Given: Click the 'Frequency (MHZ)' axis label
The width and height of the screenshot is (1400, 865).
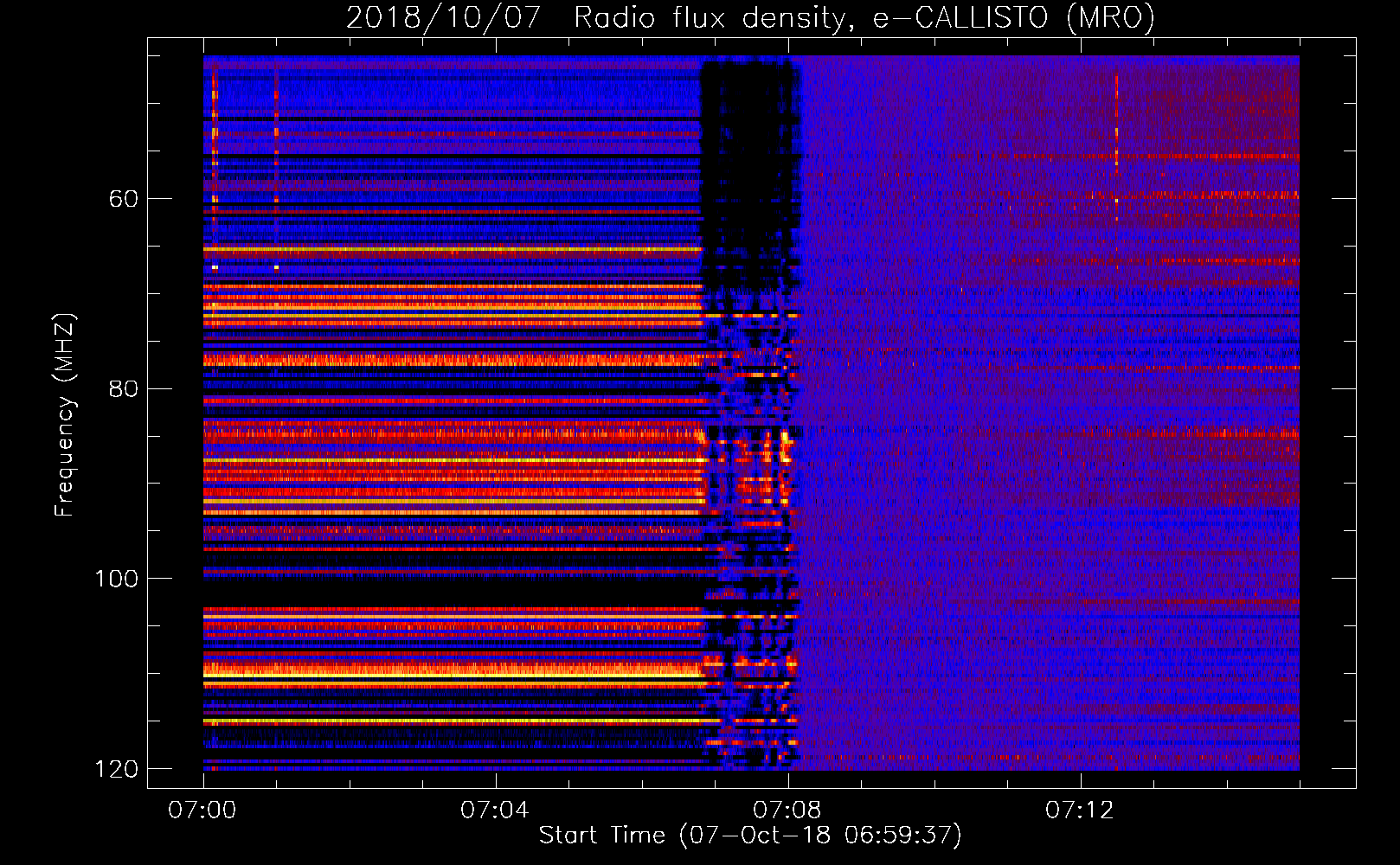Looking at the screenshot, I should [65, 415].
